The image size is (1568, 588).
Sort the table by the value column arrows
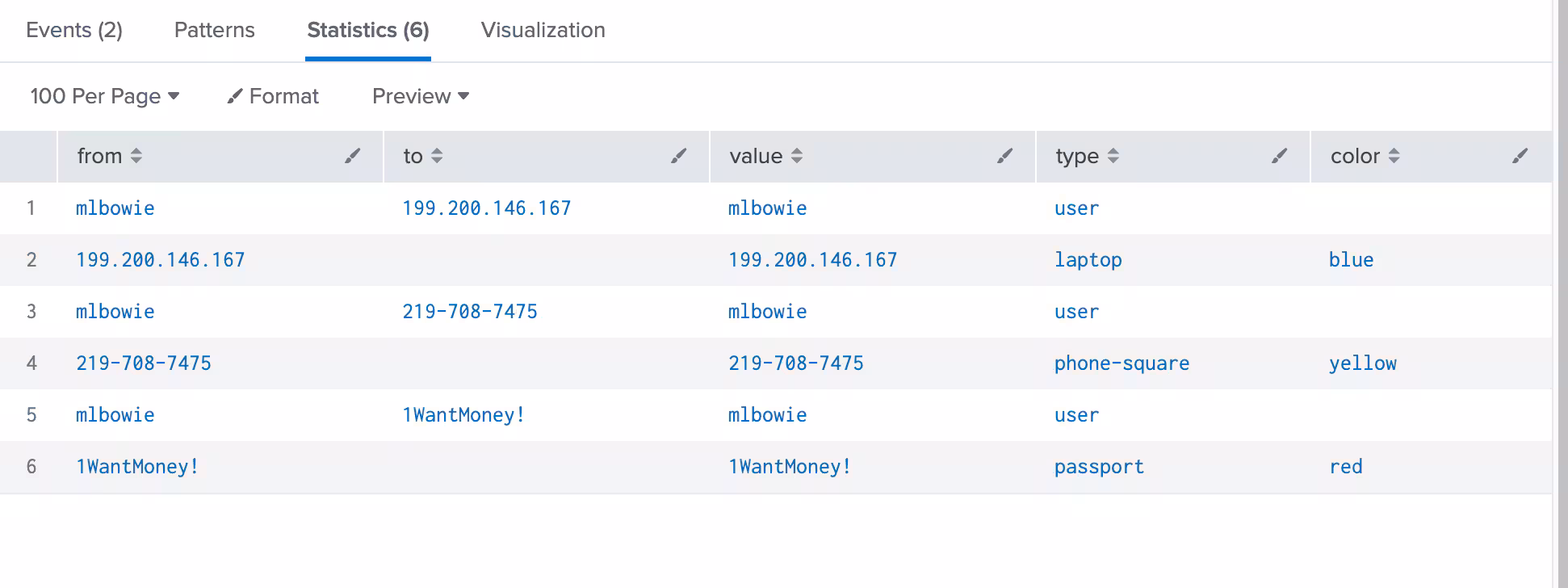coord(797,156)
